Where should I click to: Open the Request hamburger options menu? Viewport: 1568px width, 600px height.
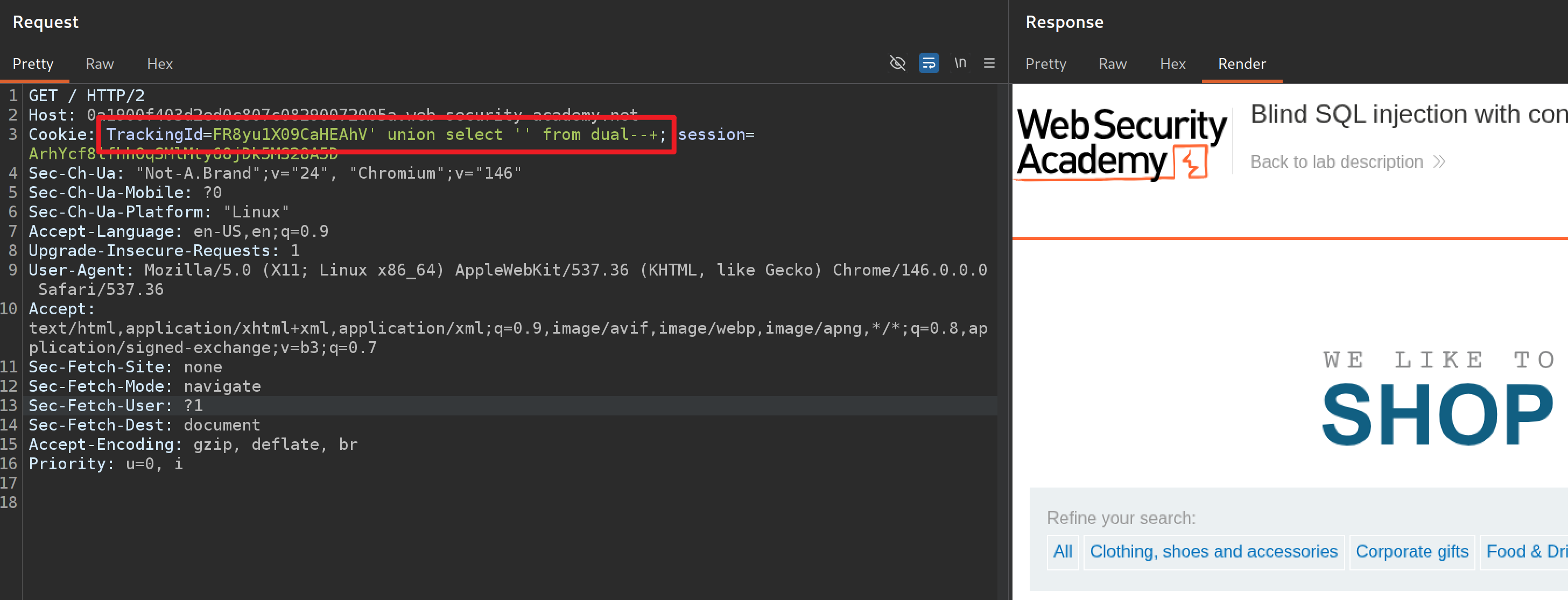(x=989, y=63)
